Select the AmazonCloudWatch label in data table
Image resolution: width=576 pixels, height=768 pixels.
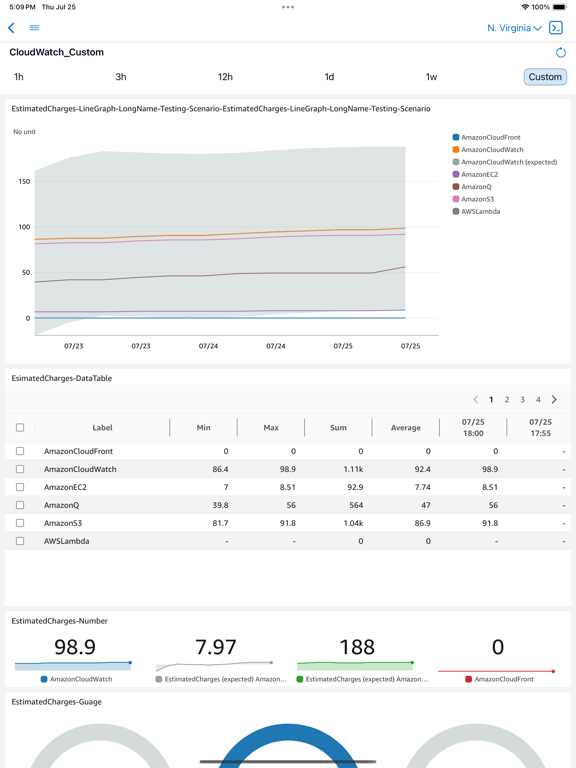click(x=80, y=469)
